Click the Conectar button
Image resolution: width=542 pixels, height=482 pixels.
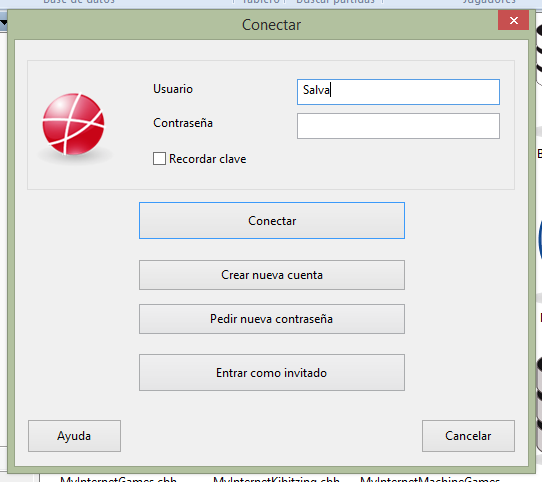point(272,221)
